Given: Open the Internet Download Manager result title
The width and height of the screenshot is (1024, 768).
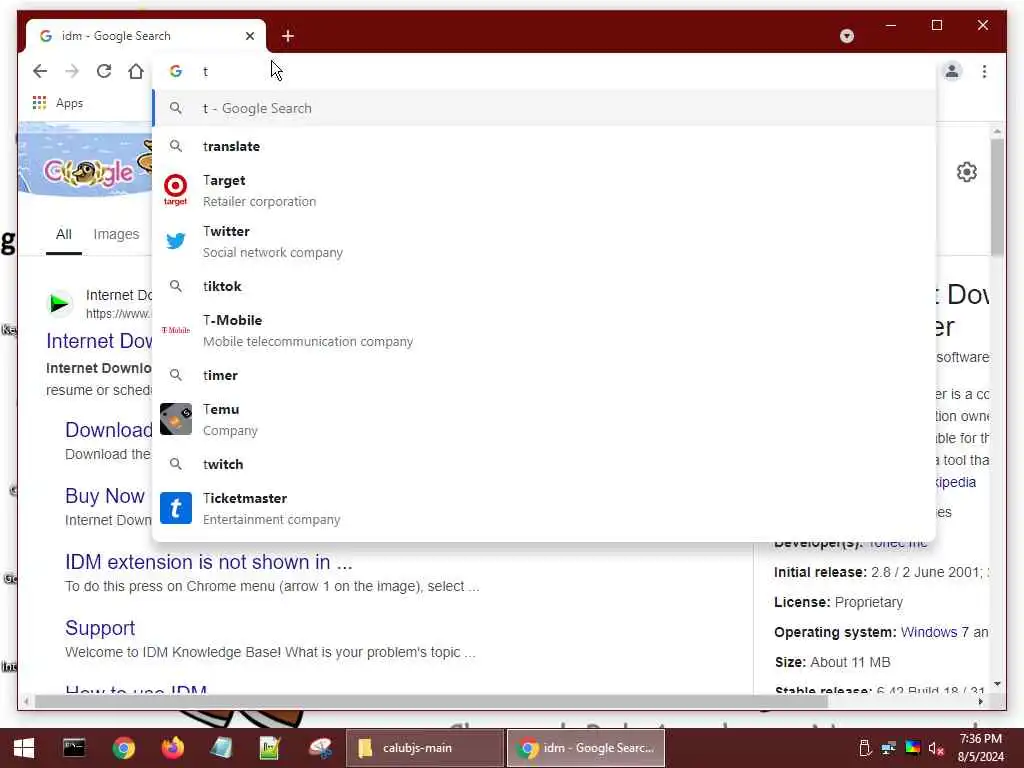Looking at the screenshot, I should coord(99,341).
